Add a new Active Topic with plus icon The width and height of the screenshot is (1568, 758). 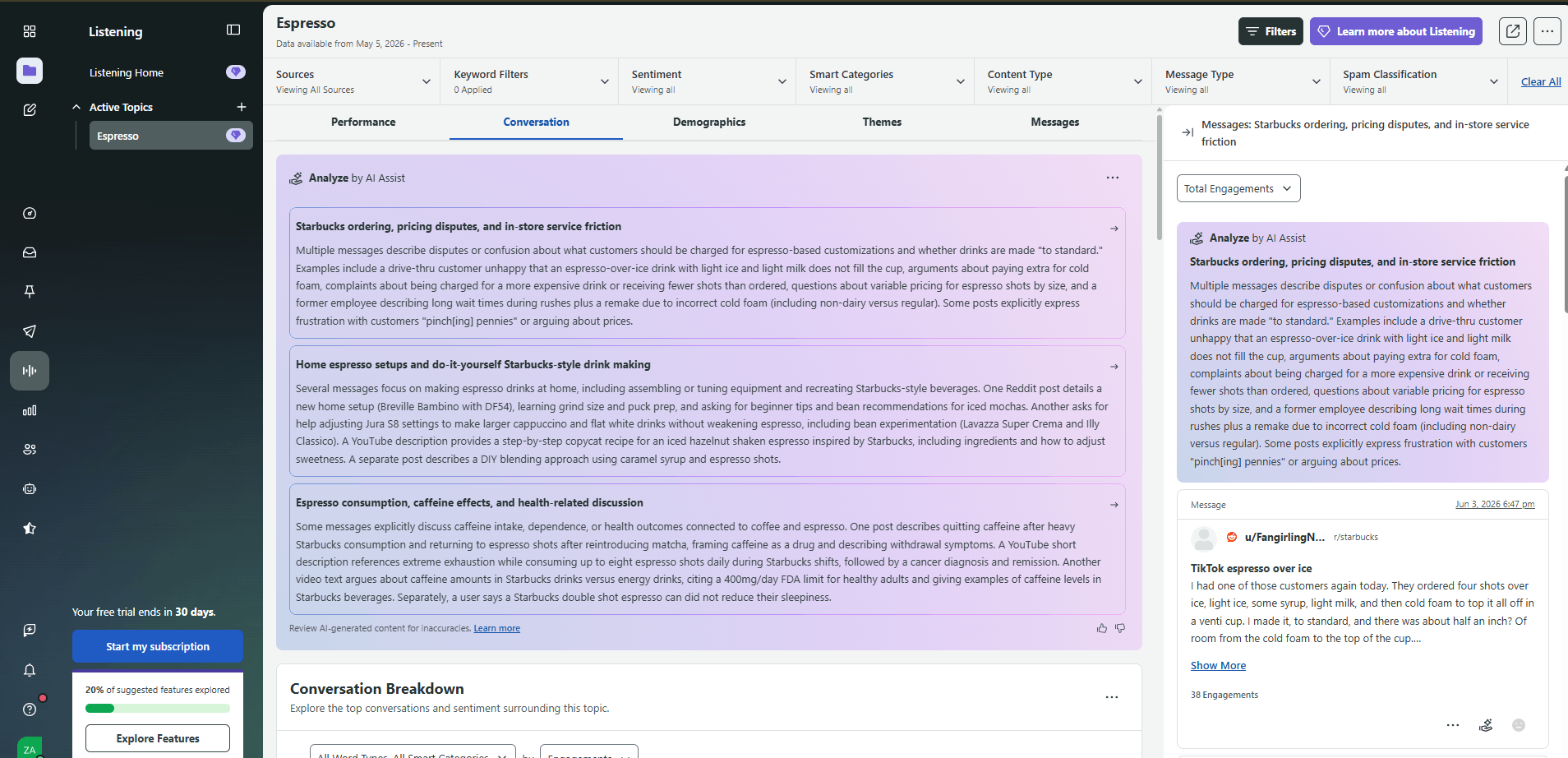point(242,107)
